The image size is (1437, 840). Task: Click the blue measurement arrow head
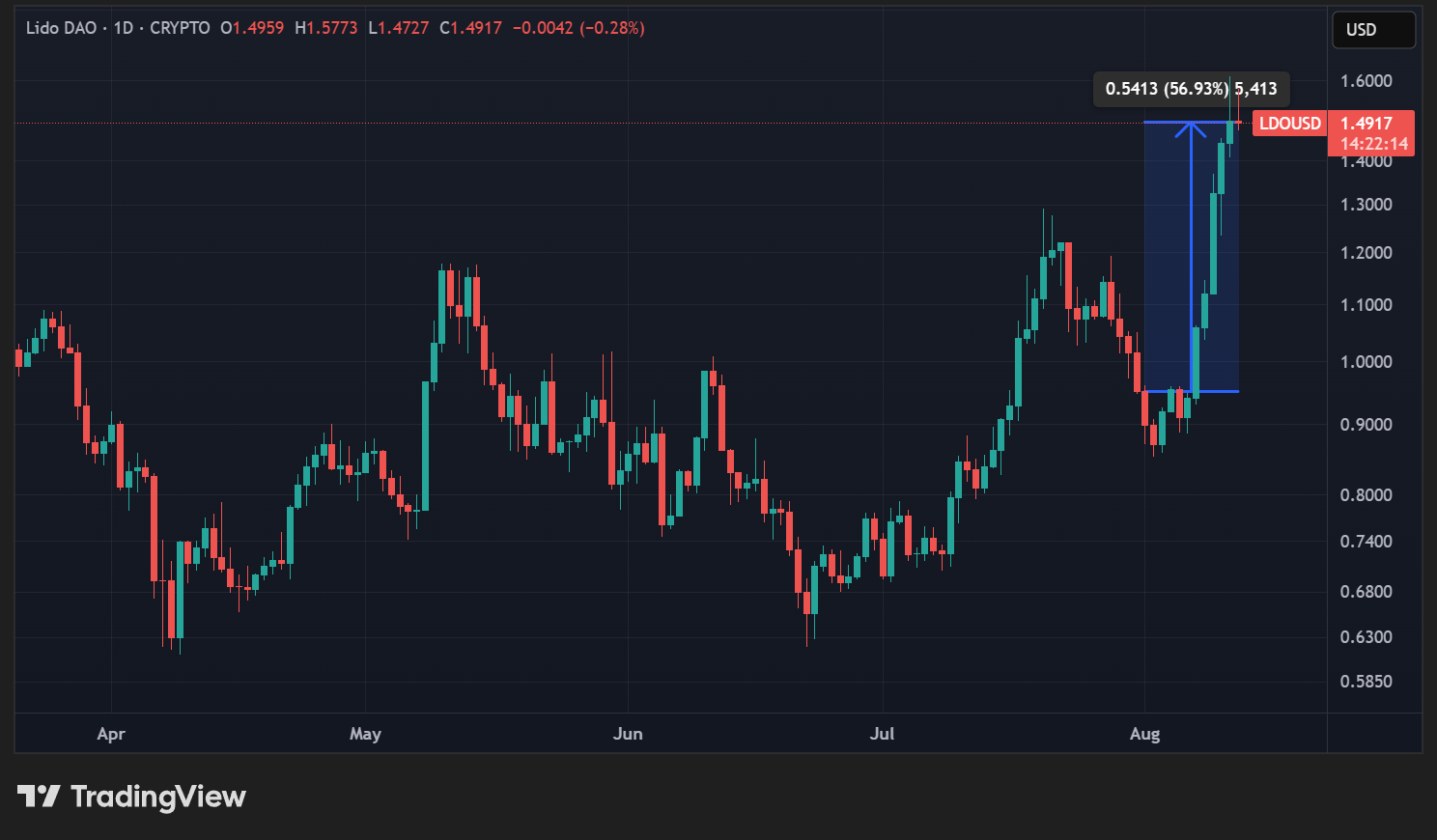coord(1191,127)
